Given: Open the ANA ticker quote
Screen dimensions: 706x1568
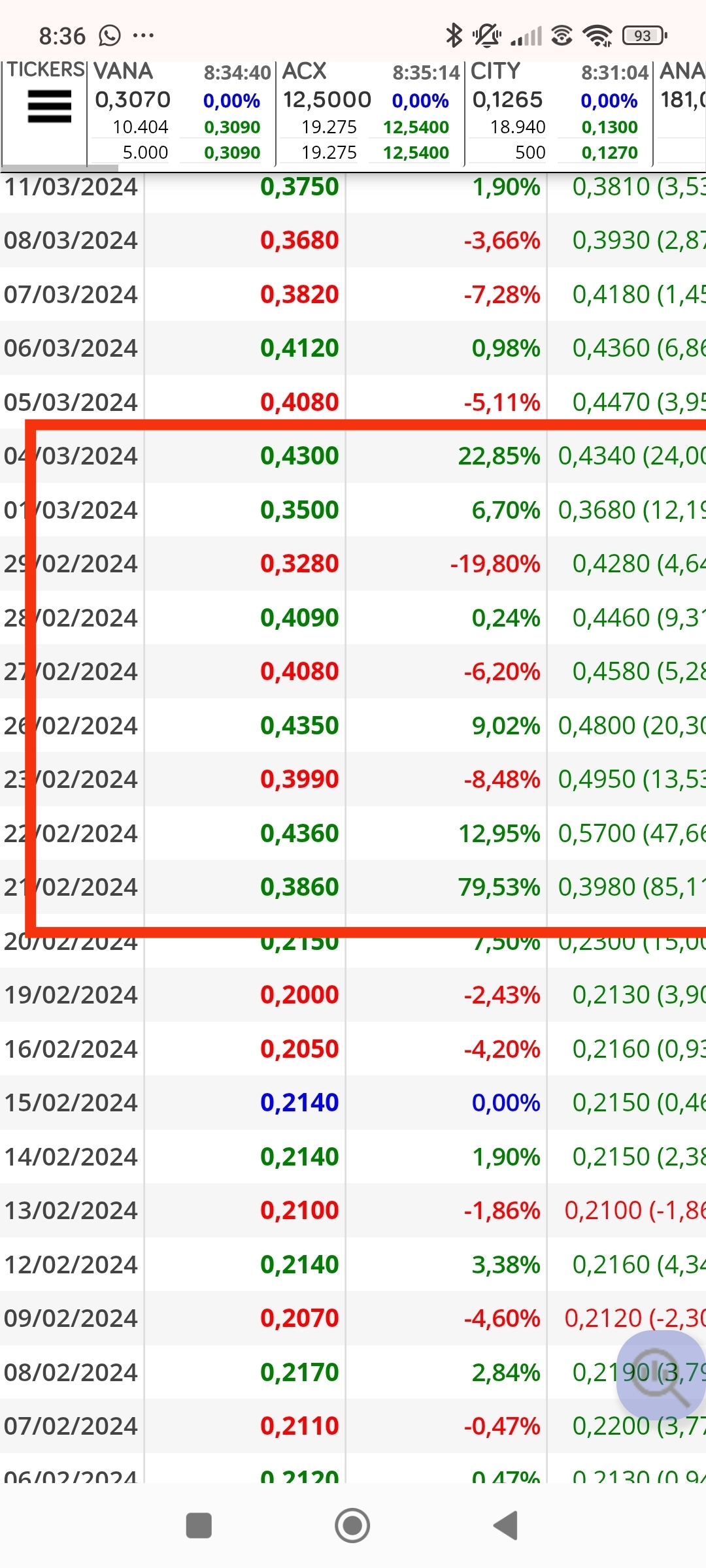Looking at the screenshot, I should [681, 112].
